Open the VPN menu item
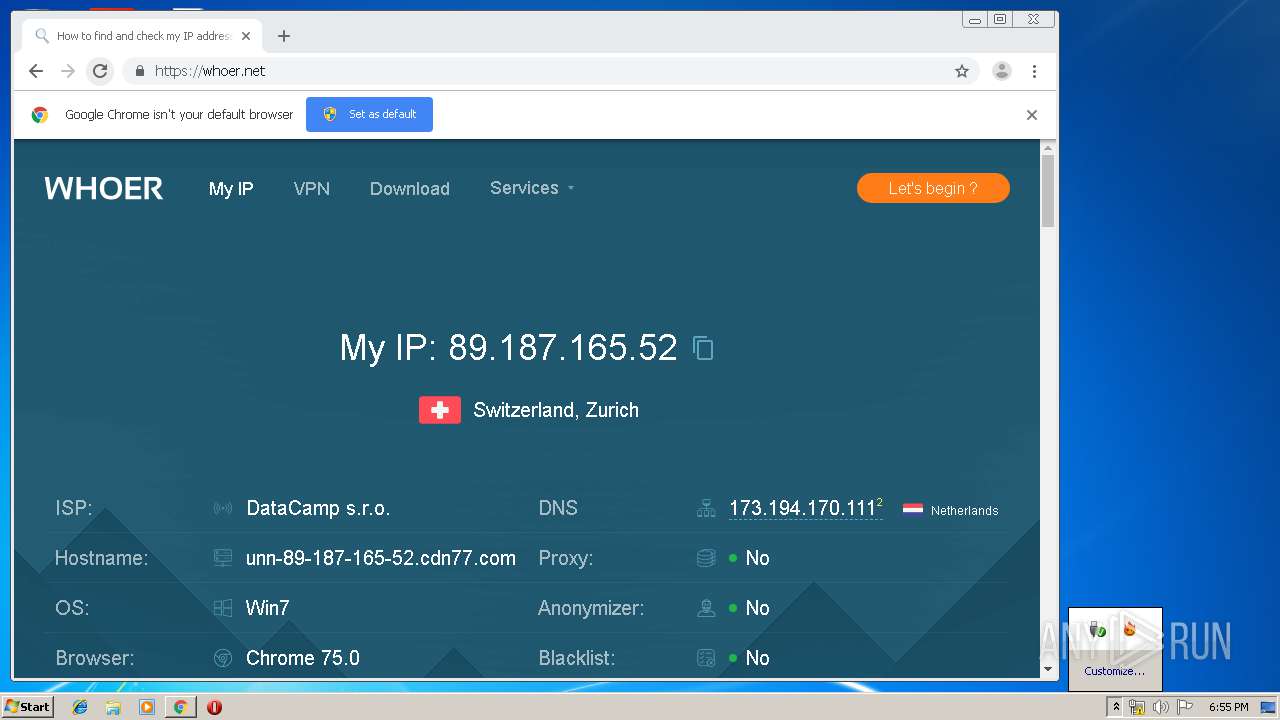 pos(312,188)
